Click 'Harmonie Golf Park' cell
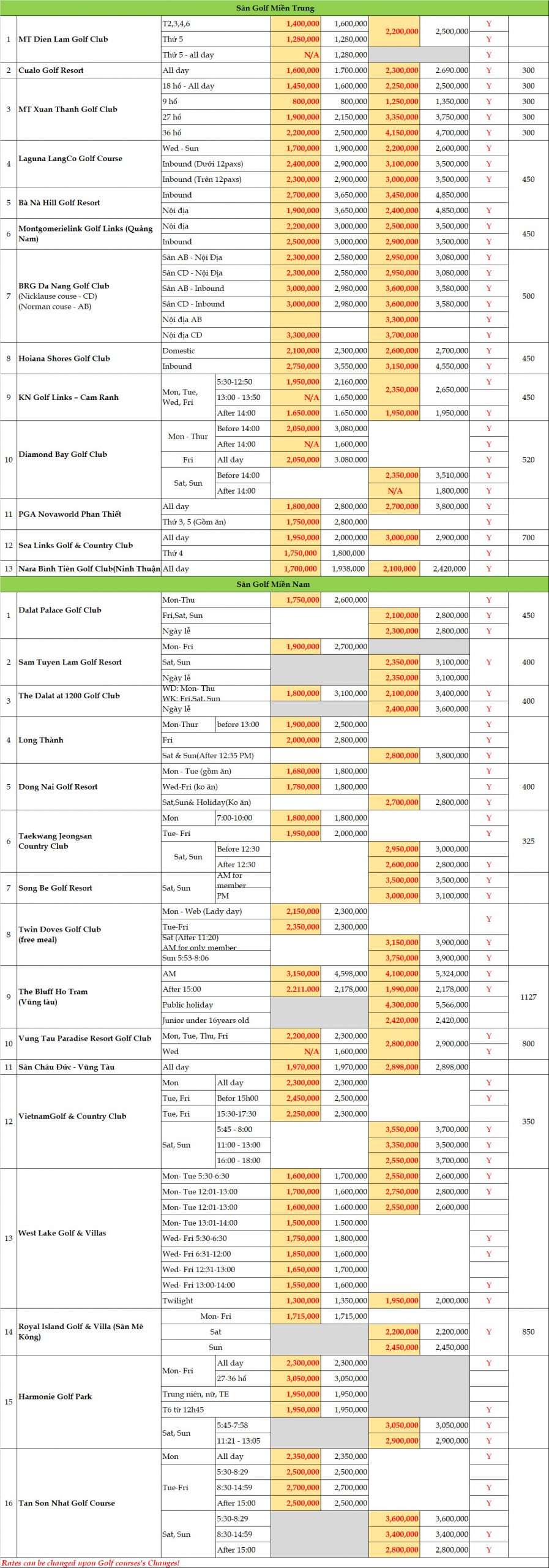Screen dimensions: 549x1568 coord(89,1401)
